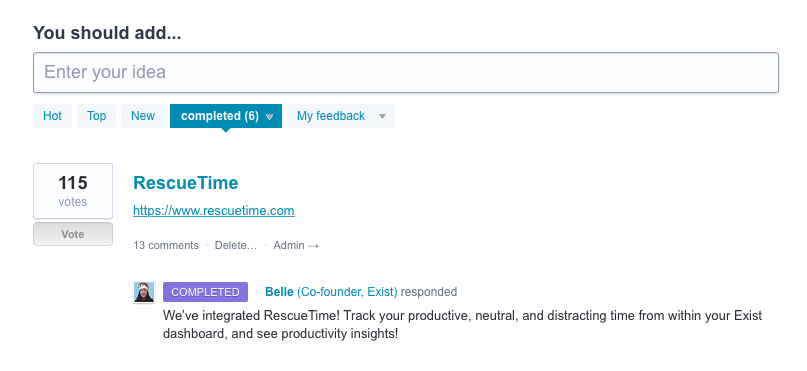Open the Admin → link

pyautogui.click(x=296, y=245)
